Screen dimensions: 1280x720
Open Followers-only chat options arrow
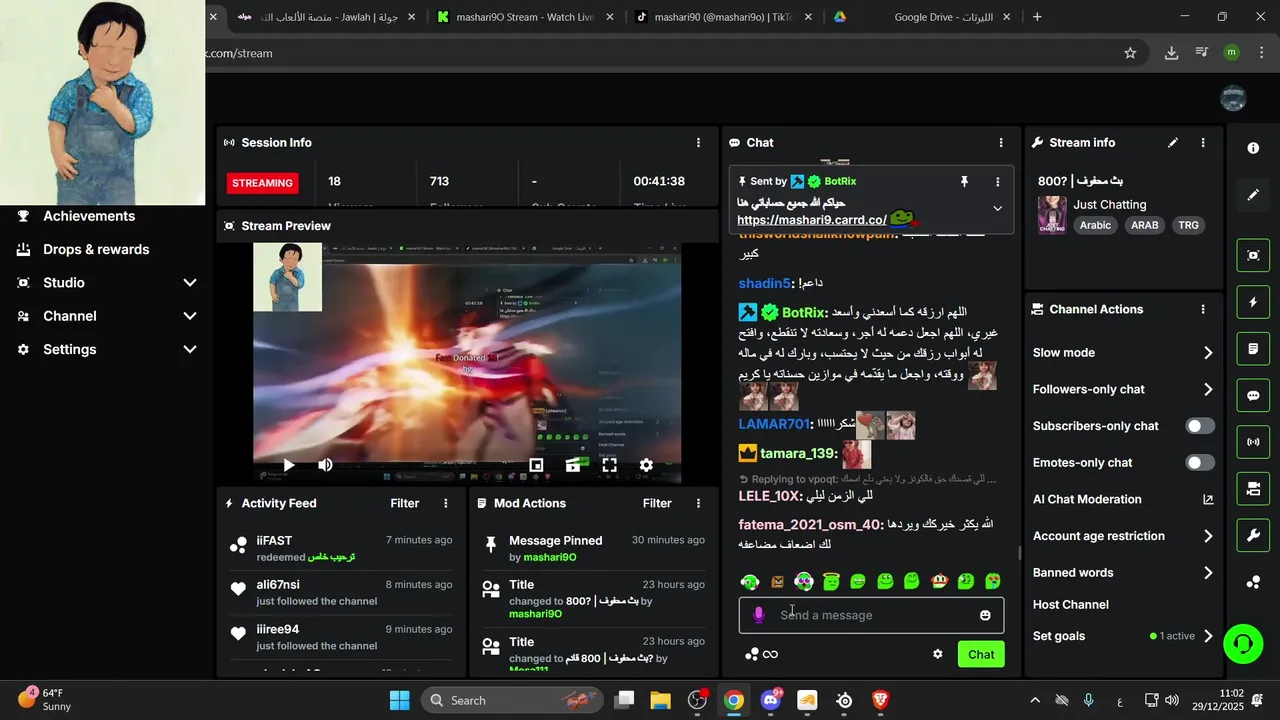click(1208, 390)
